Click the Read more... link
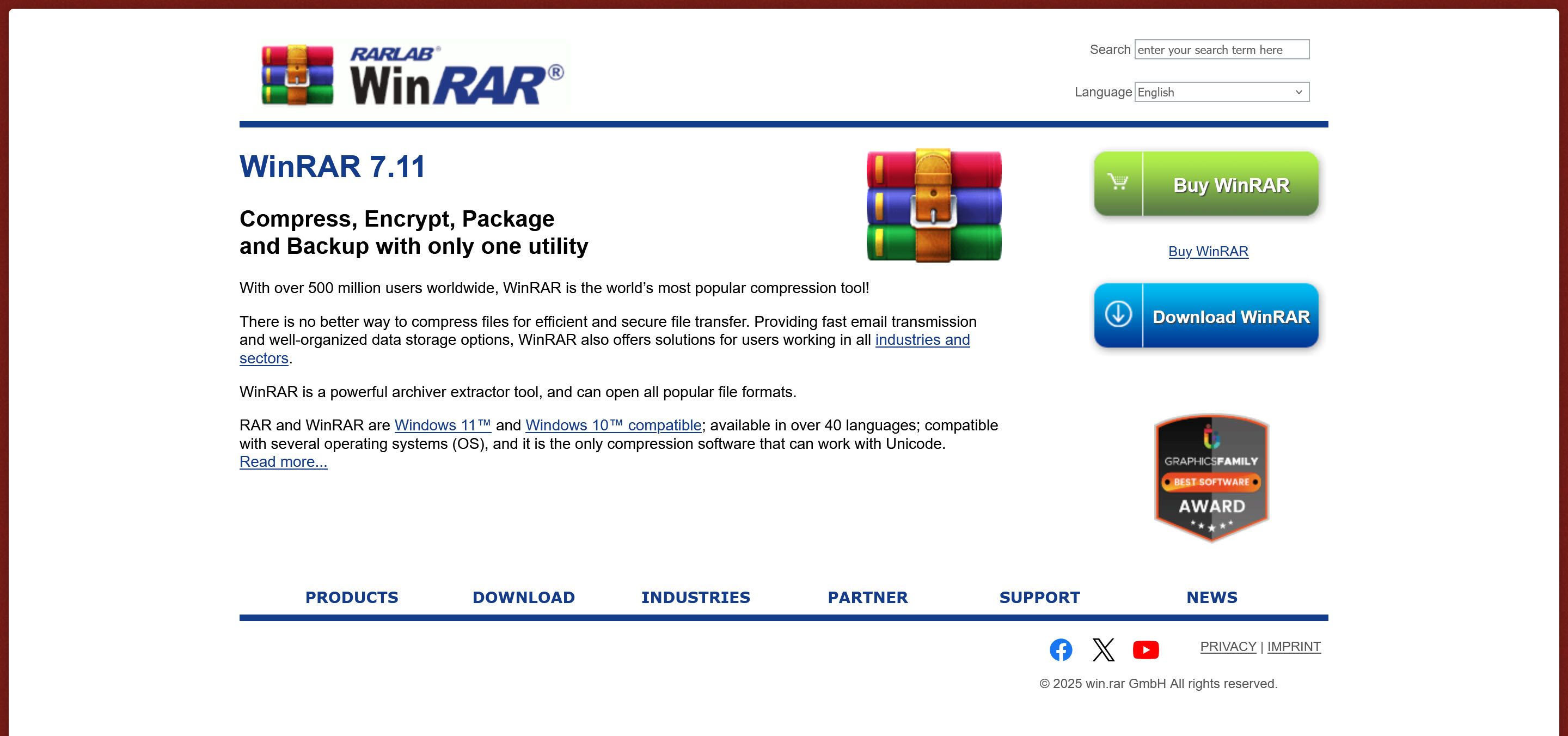This screenshot has height=736, width=1568. [x=283, y=462]
